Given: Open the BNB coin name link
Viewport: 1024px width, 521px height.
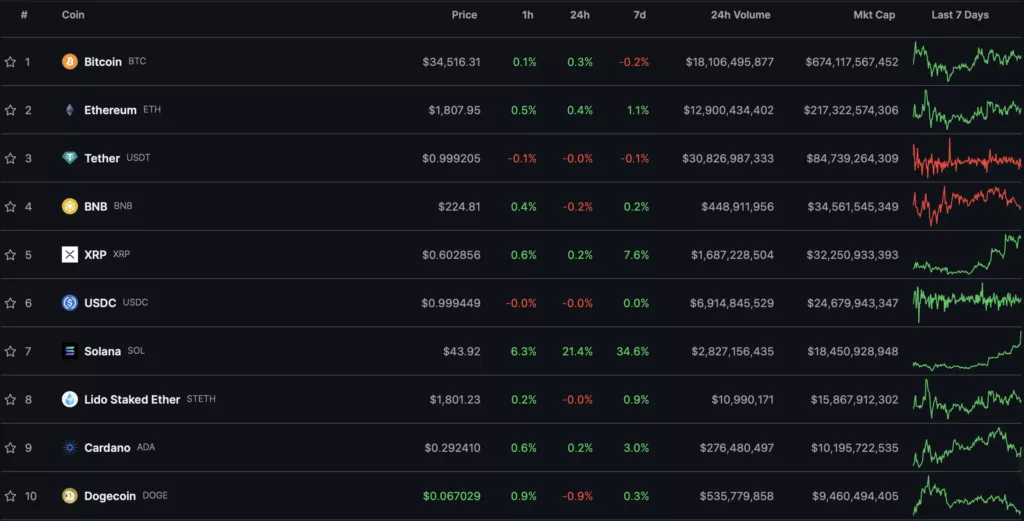Looking at the screenshot, I should [95, 206].
